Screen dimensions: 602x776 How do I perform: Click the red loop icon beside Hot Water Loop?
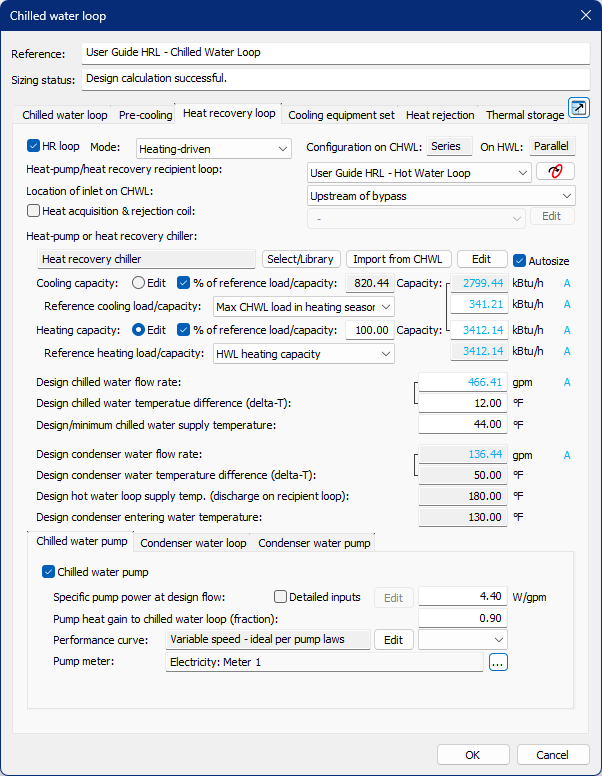coord(556,172)
